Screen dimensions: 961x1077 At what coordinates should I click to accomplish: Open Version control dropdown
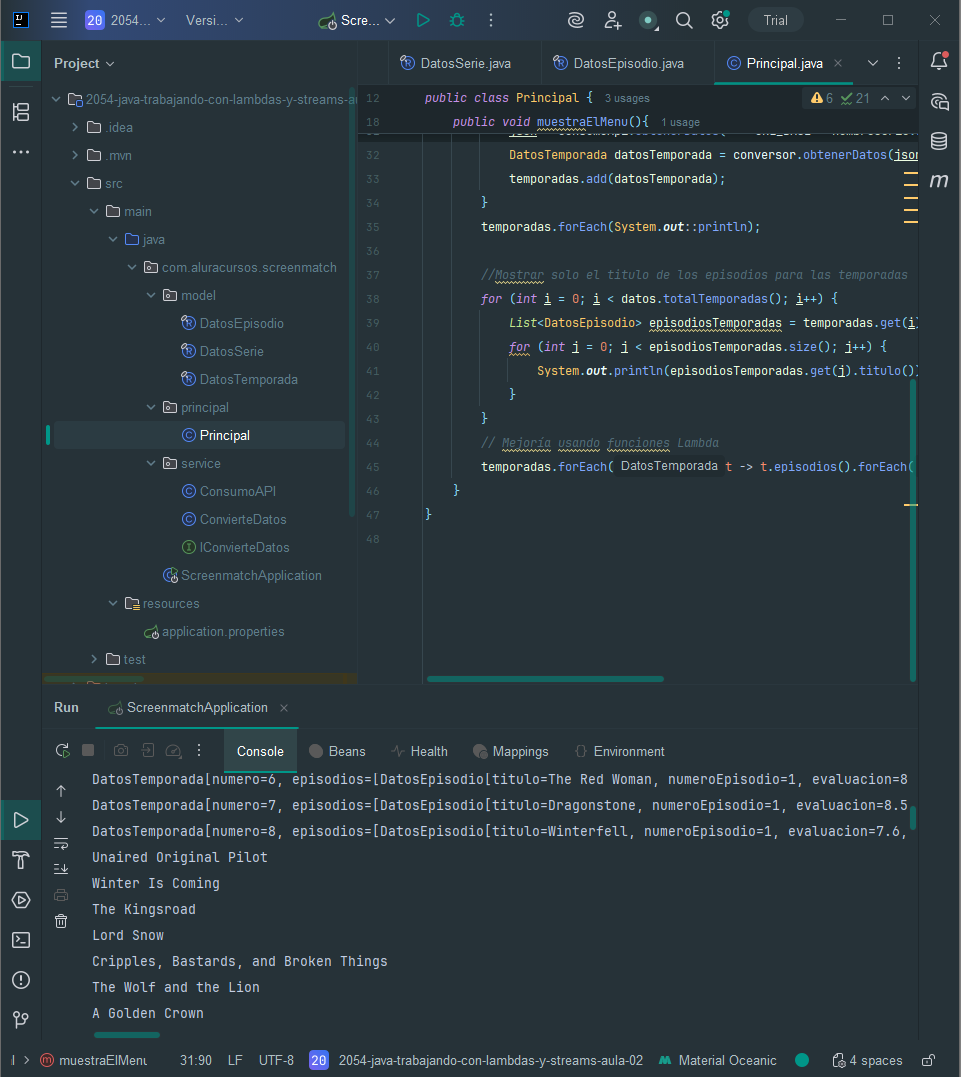point(214,21)
